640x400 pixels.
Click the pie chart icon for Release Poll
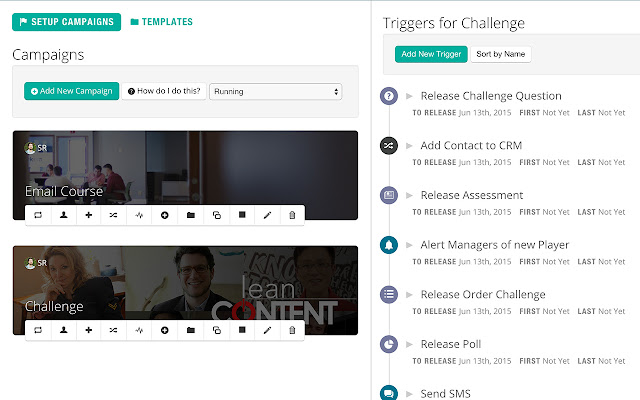[389, 344]
